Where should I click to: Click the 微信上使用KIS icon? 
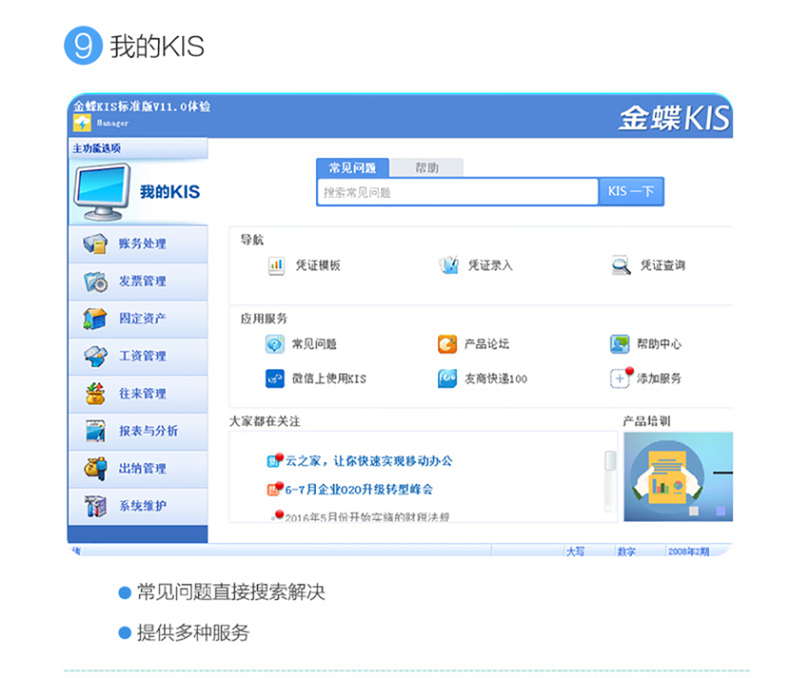[x=275, y=379]
